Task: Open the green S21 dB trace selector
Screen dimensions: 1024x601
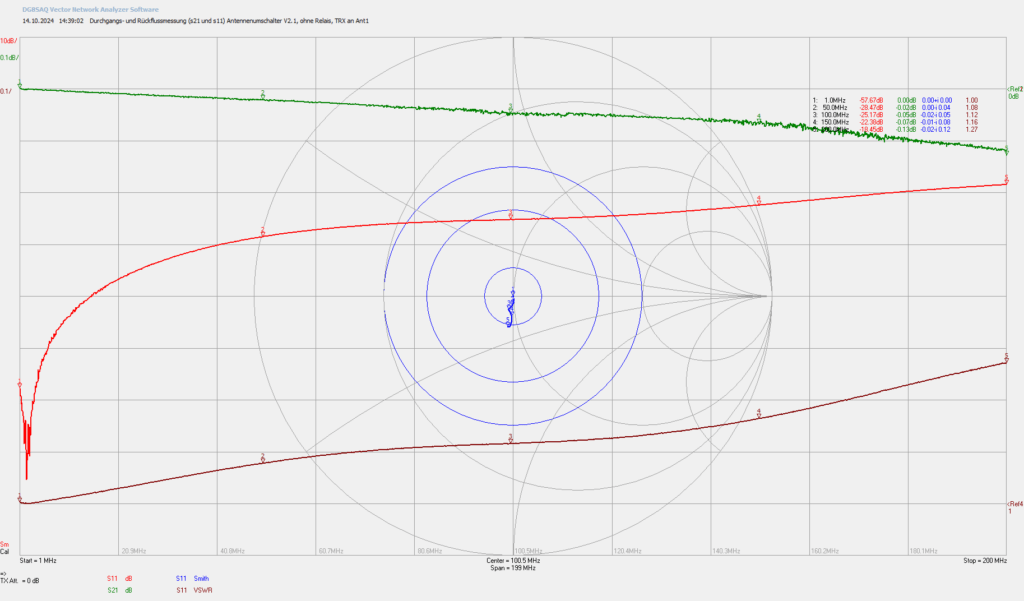Action: (x=120, y=590)
